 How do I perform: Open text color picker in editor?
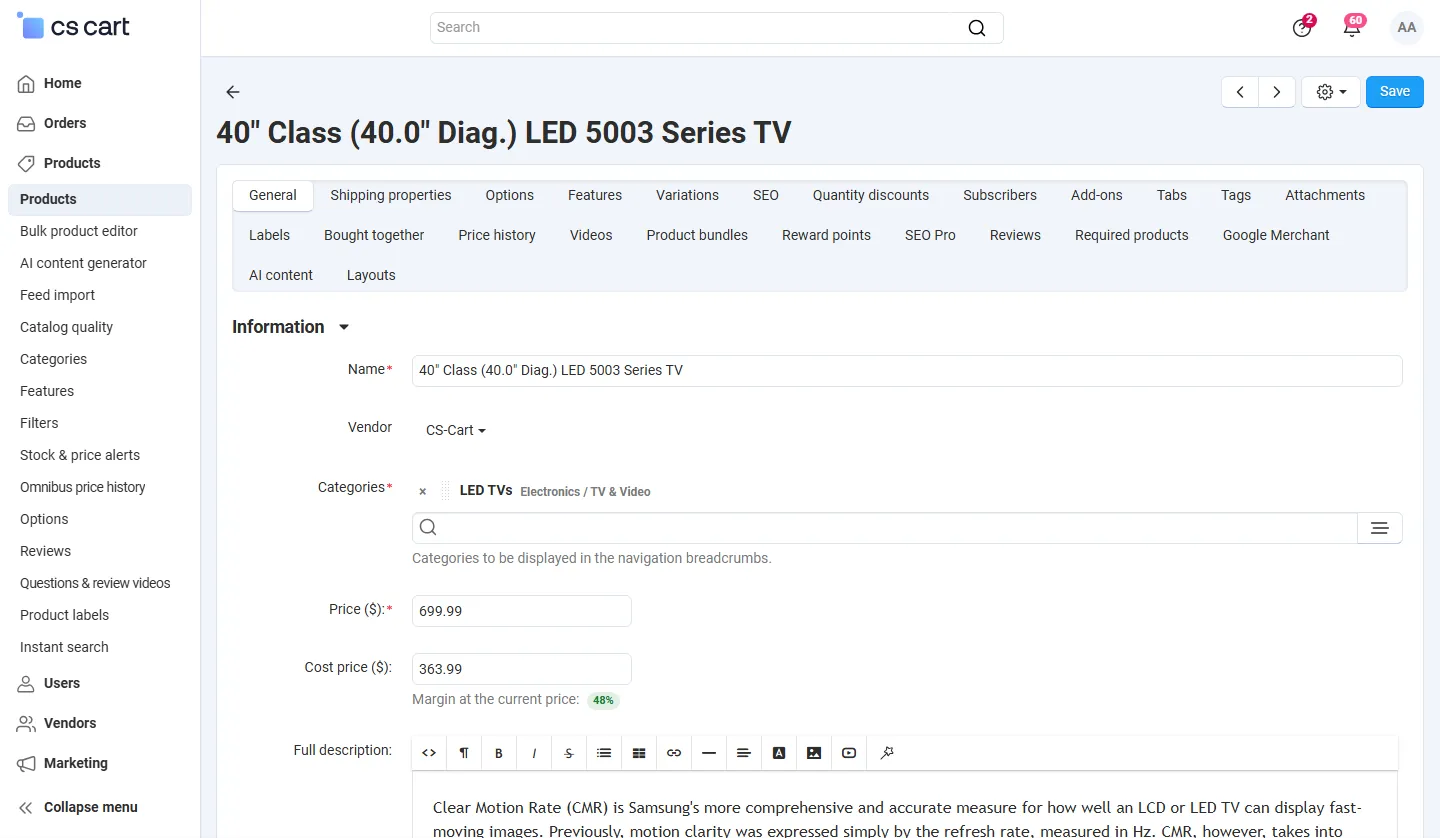tap(779, 753)
